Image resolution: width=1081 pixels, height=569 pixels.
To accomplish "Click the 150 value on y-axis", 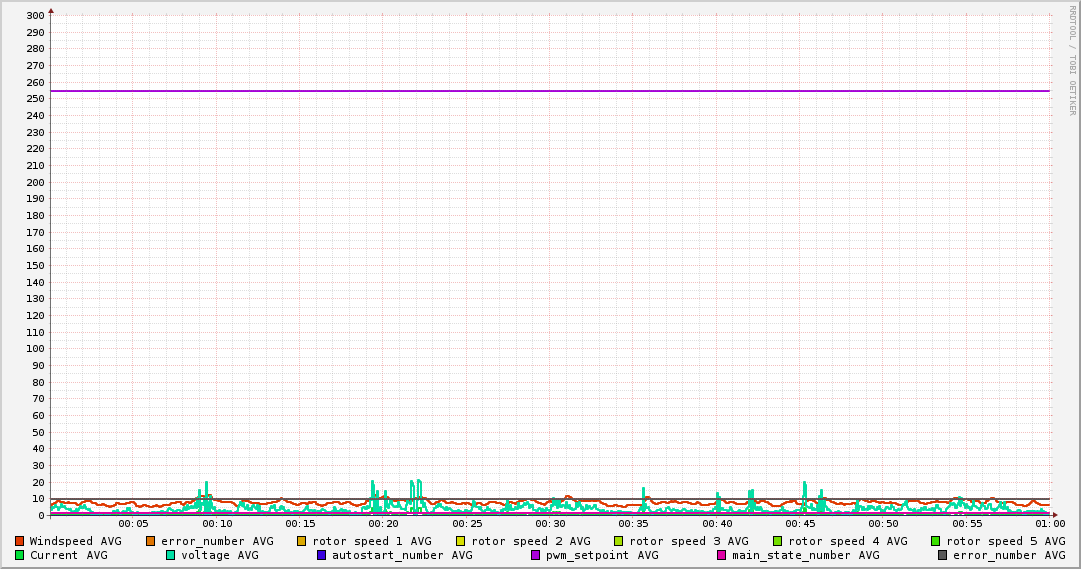I will (x=34, y=266).
